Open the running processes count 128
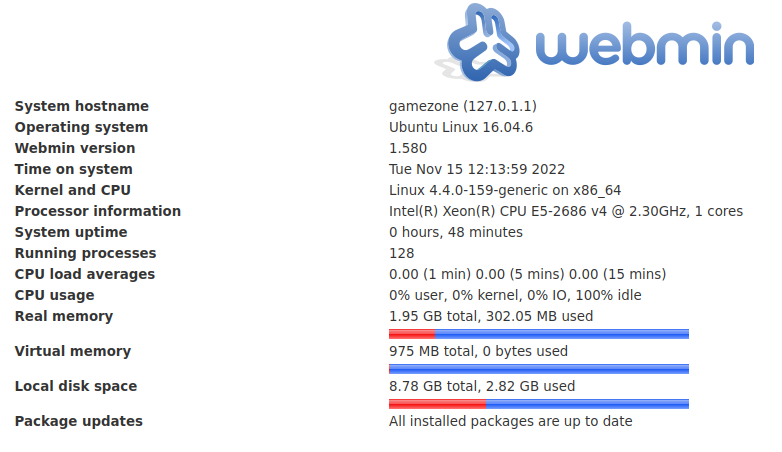The image size is (782, 452). [x=401, y=253]
